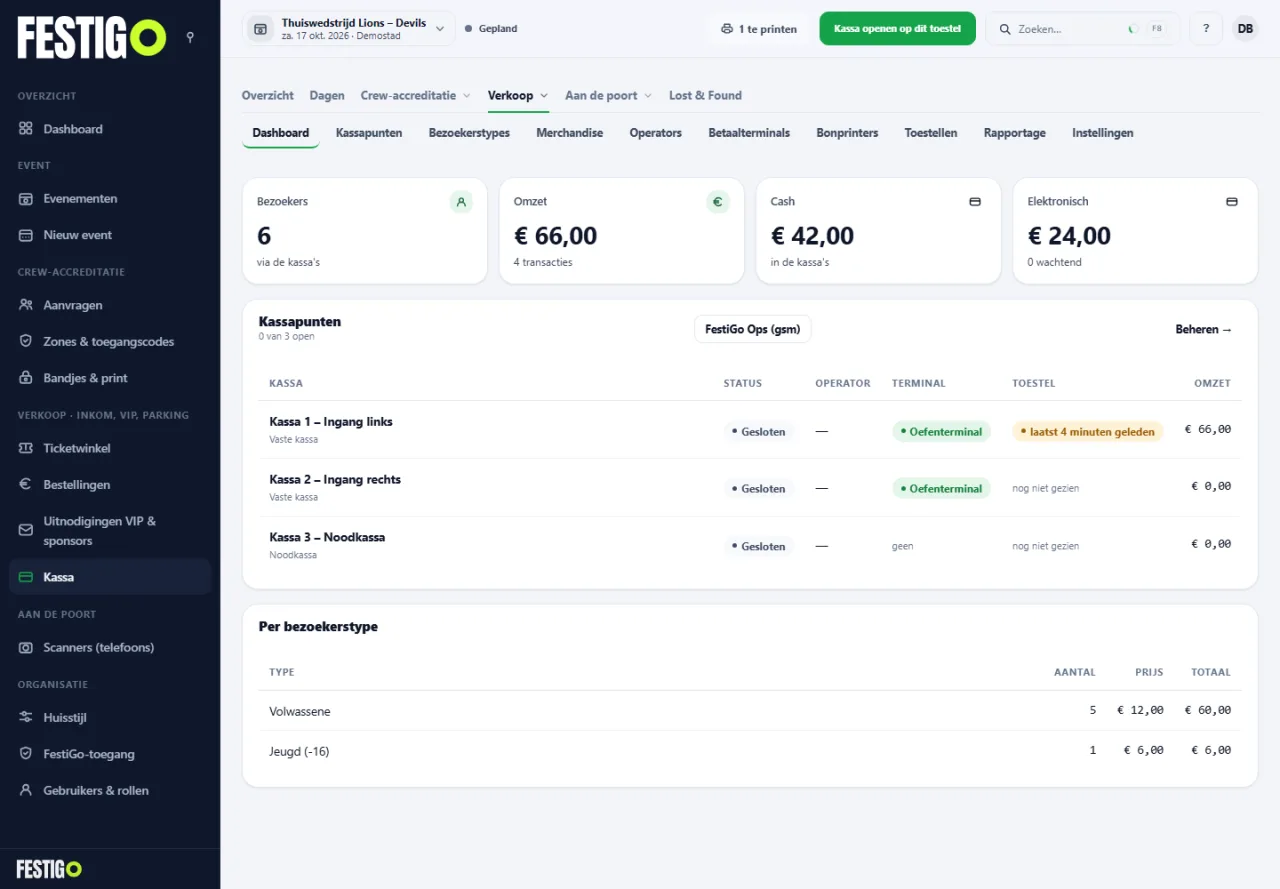This screenshot has height=889, width=1280.
Task: Click the FestiGo Ops (gsm) button
Action: point(753,329)
